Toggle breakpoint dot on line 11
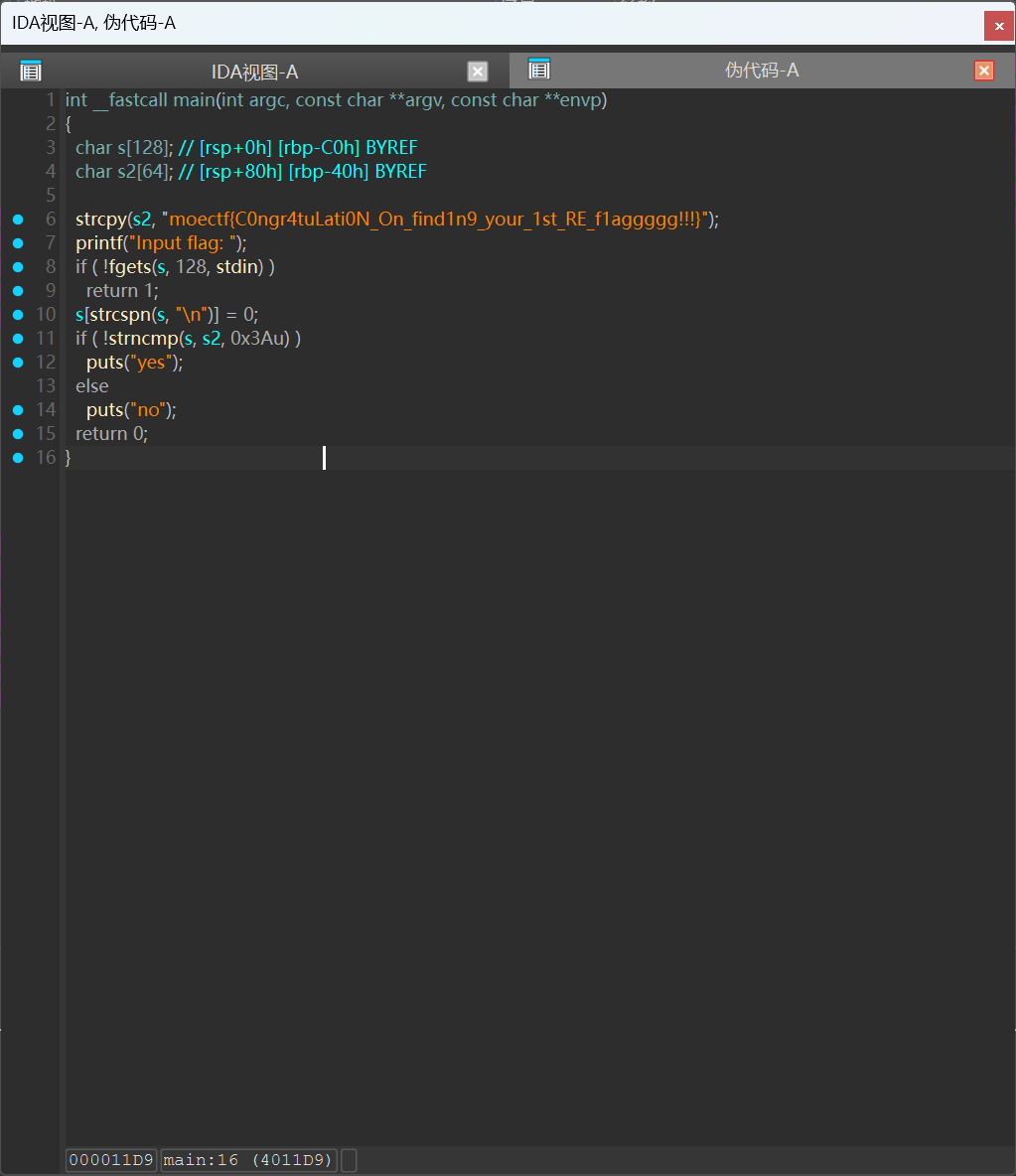 pos(18,339)
